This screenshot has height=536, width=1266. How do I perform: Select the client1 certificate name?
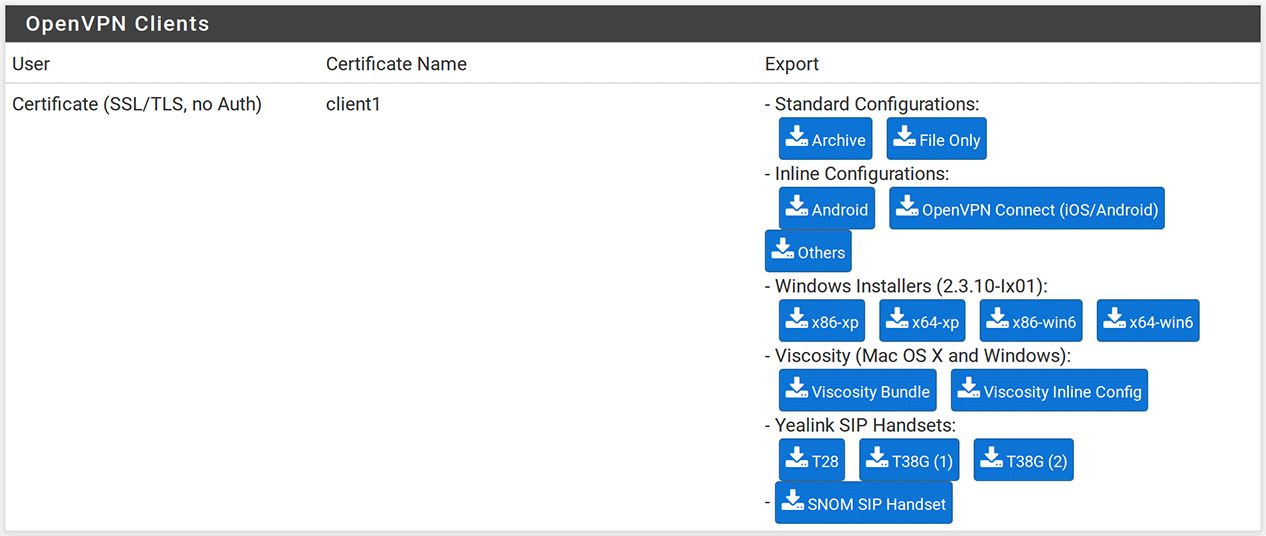[353, 104]
